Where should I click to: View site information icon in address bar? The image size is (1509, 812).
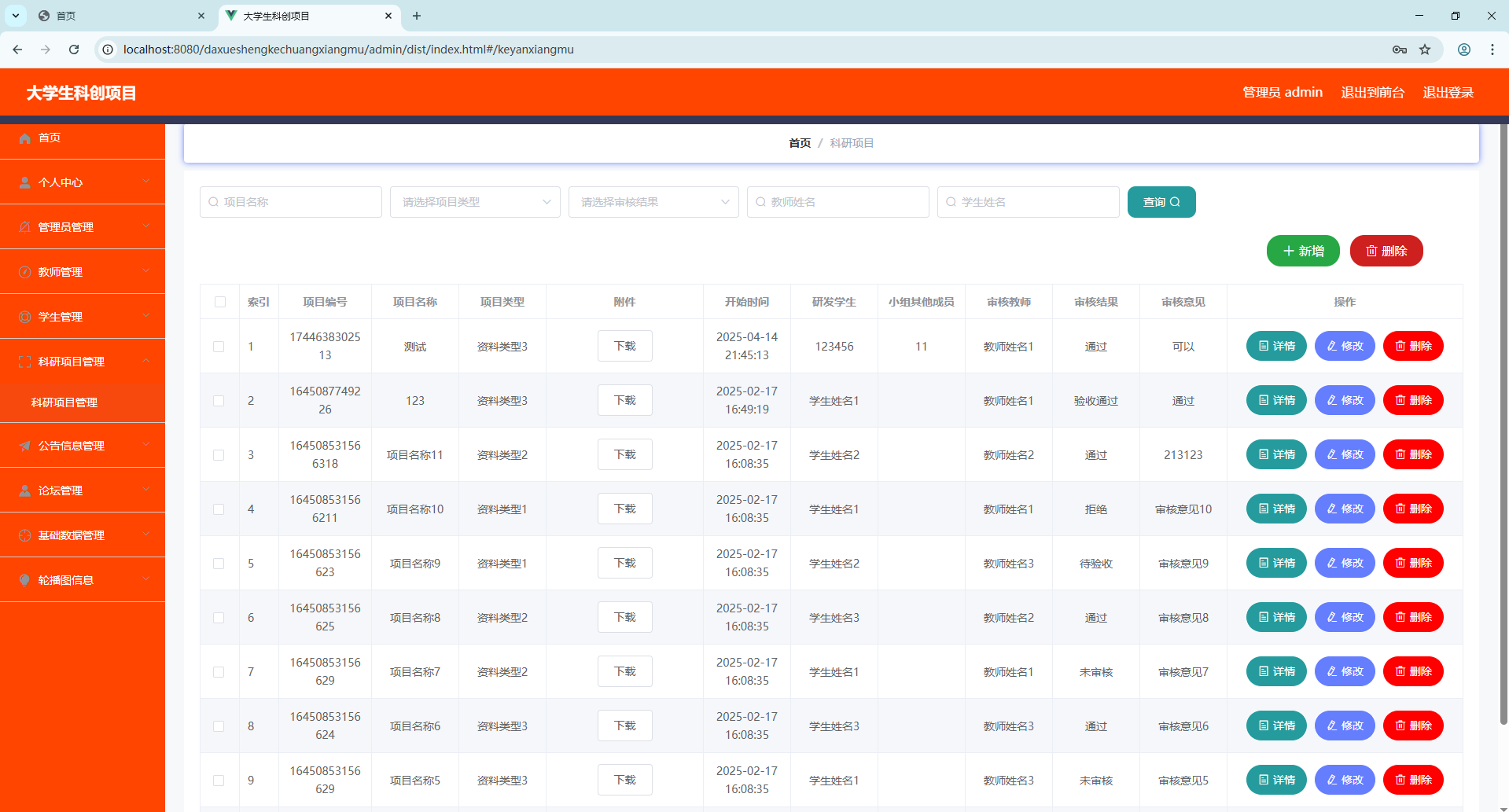click(108, 50)
